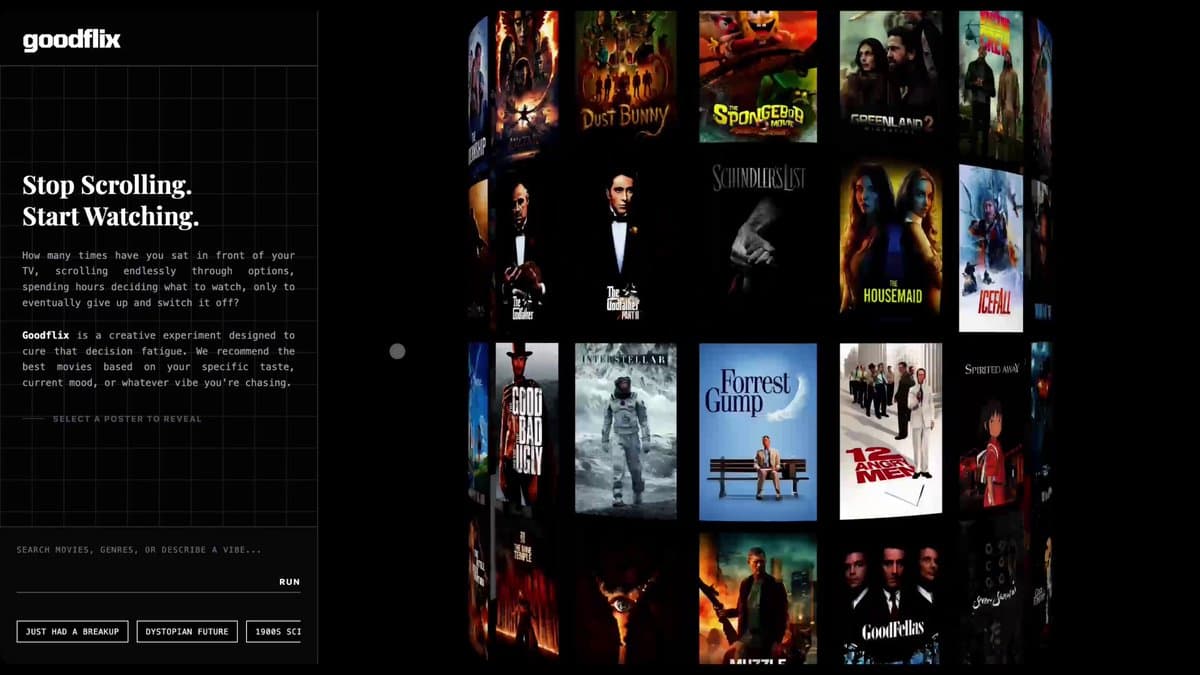Image resolution: width=1200 pixels, height=675 pixels.
Task: Select The Godfather Part II poster
Action: pyautogui.click(x=625, y=245)
